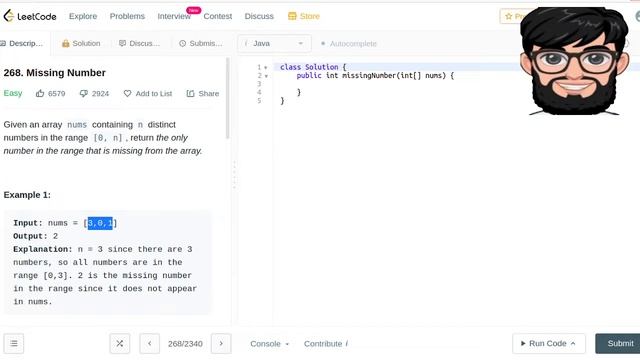The height and width of the screenshot is (360, 640).
Task: Click the Example 1 heading
Action: 27,195
